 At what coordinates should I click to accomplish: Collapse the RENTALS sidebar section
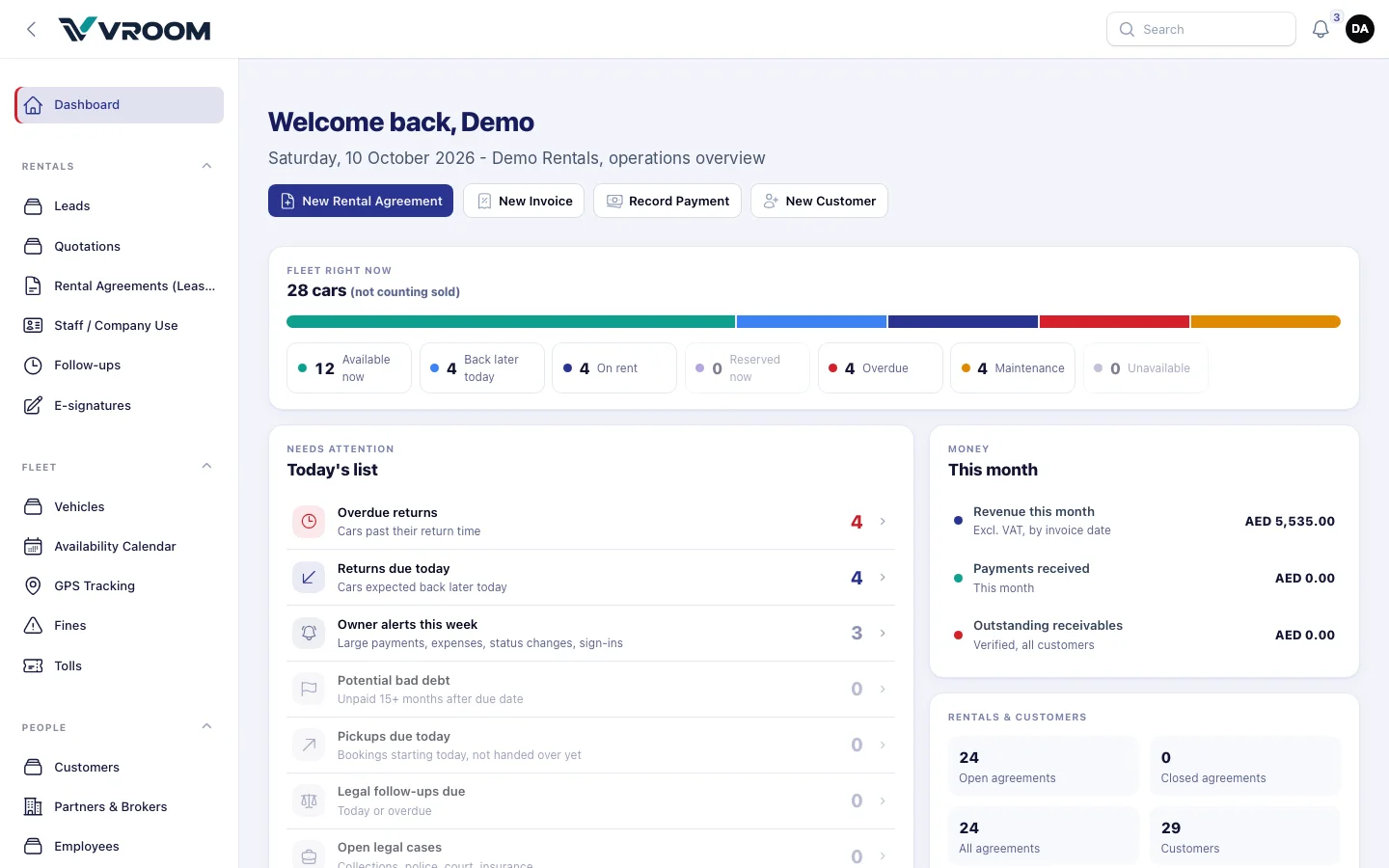(206, 166)
